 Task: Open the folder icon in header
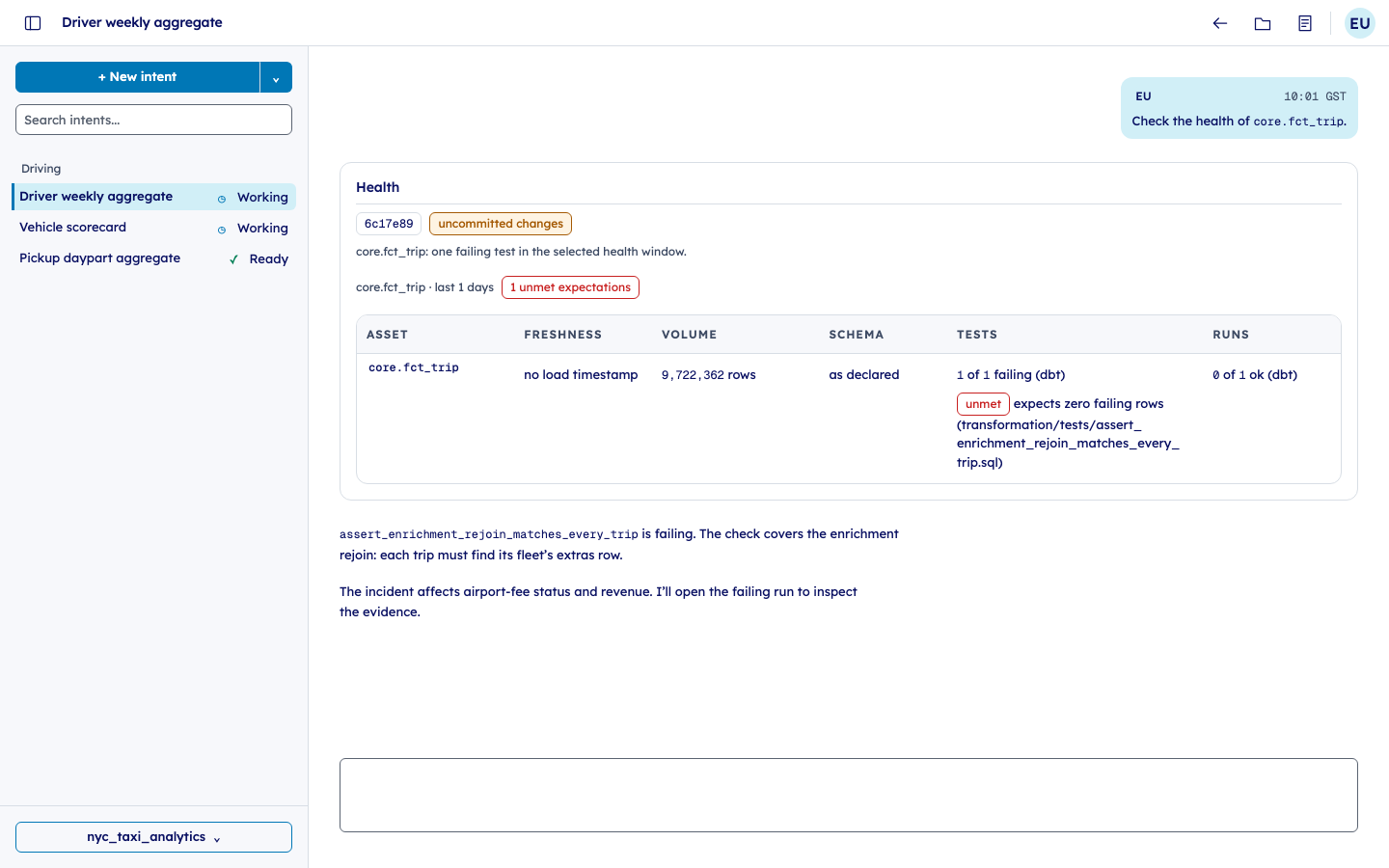(x=1263, y=23)
